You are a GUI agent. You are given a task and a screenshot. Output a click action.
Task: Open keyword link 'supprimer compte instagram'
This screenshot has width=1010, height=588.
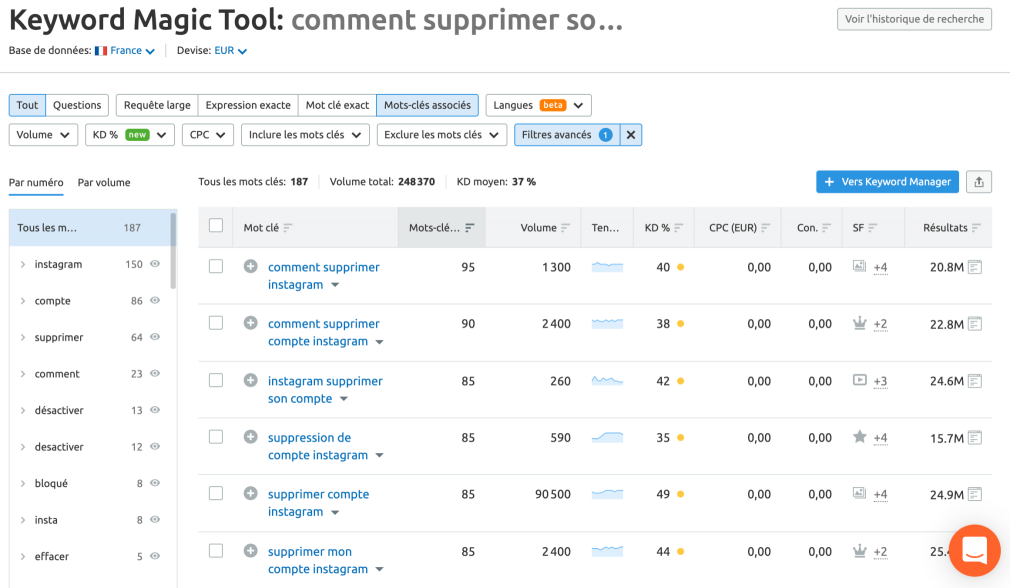(x=318, y=503)
